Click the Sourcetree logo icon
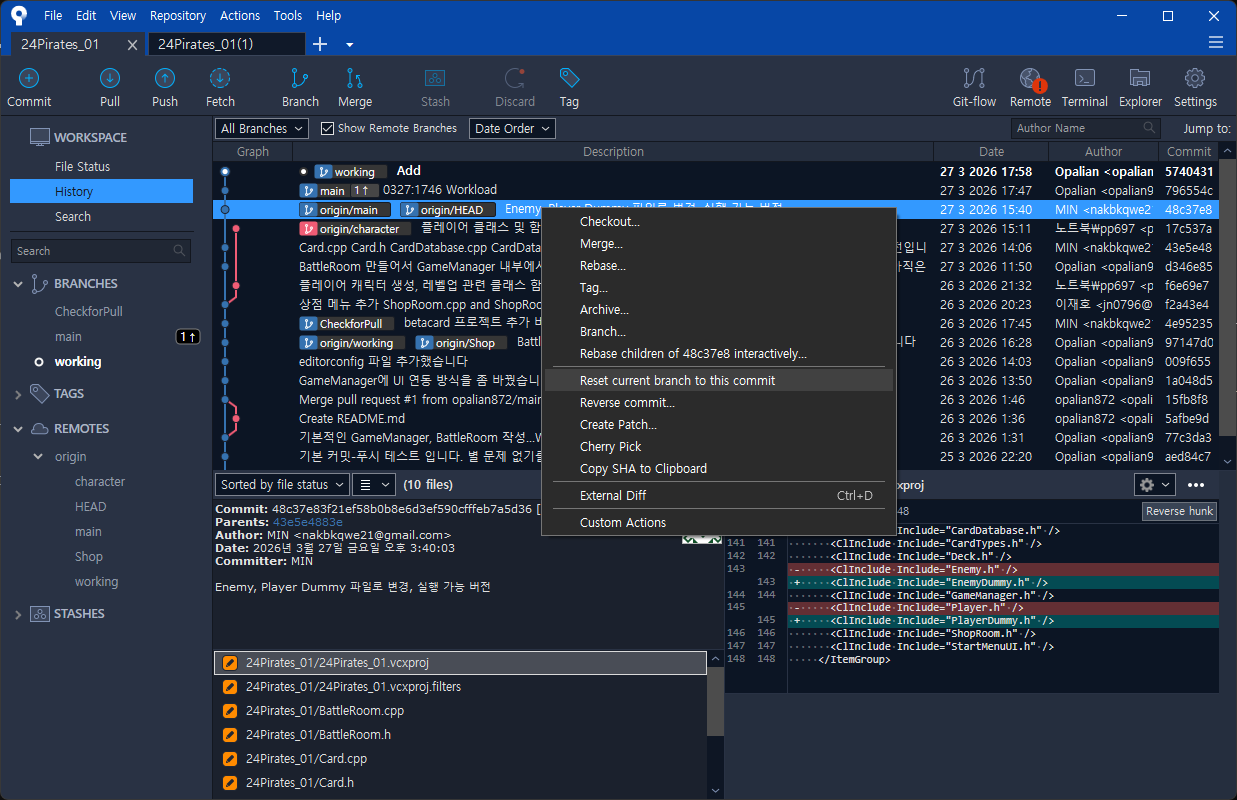This screenshot has height=800, width=1237. point(18,15)
